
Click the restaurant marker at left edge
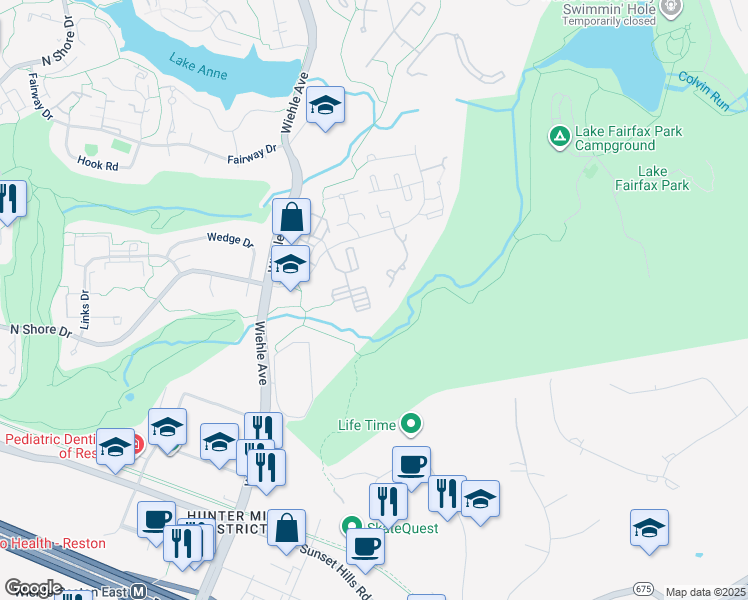pyautogui.click(x=10, y=203)
